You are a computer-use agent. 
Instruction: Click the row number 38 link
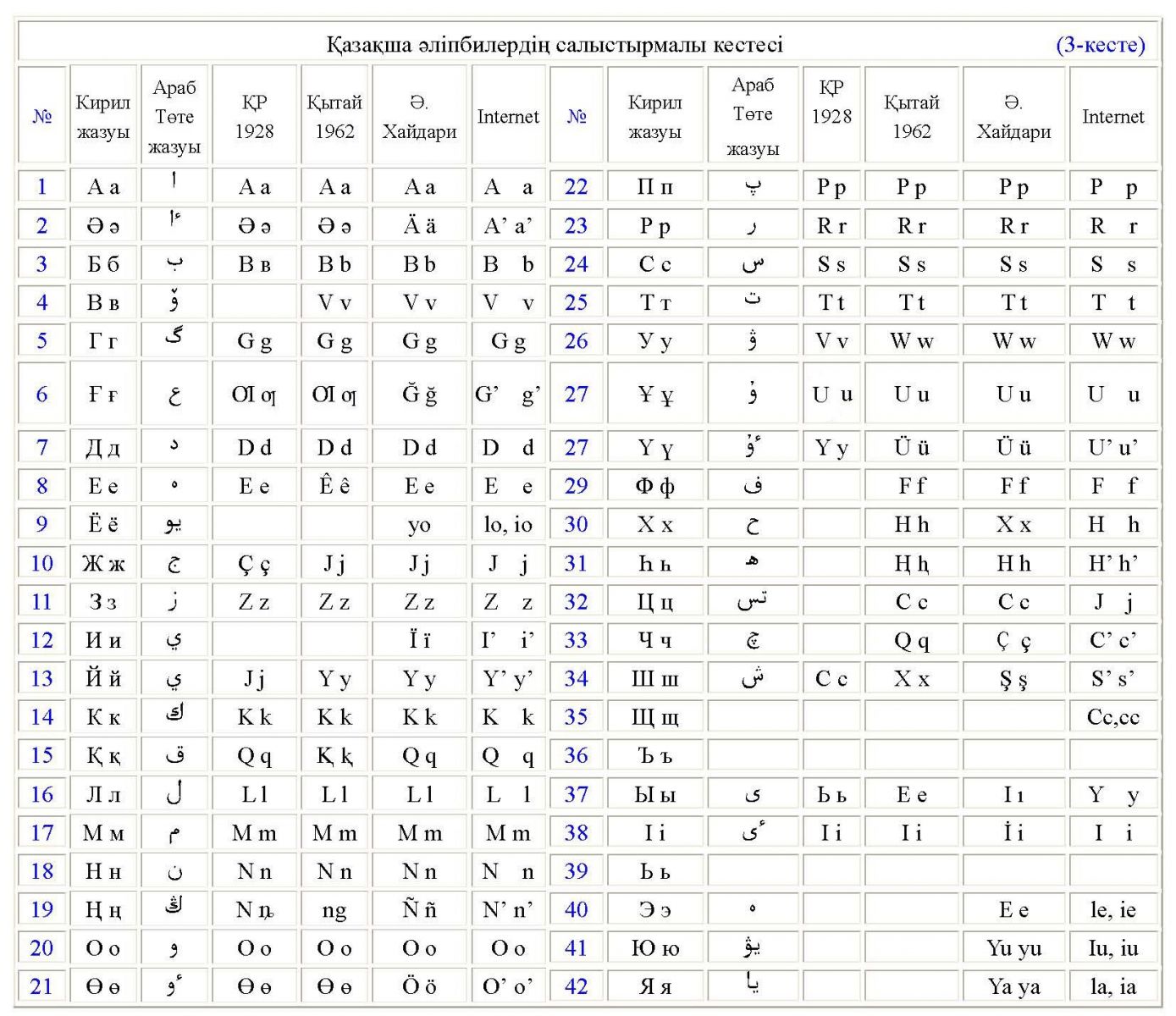pyautogui.click(x=576, y=833)
